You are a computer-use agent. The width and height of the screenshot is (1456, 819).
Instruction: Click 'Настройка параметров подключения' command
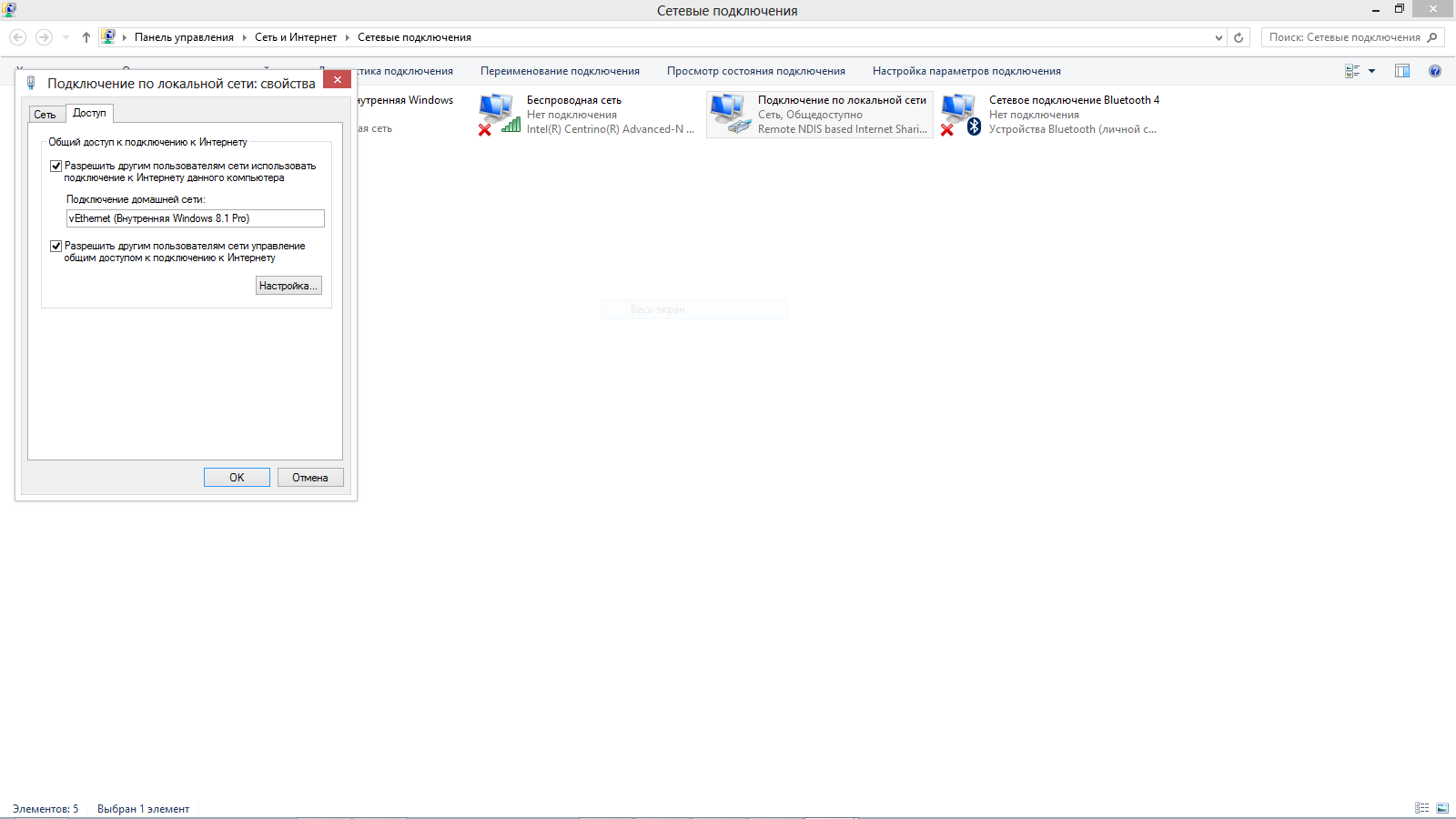(x=966, y=71)
